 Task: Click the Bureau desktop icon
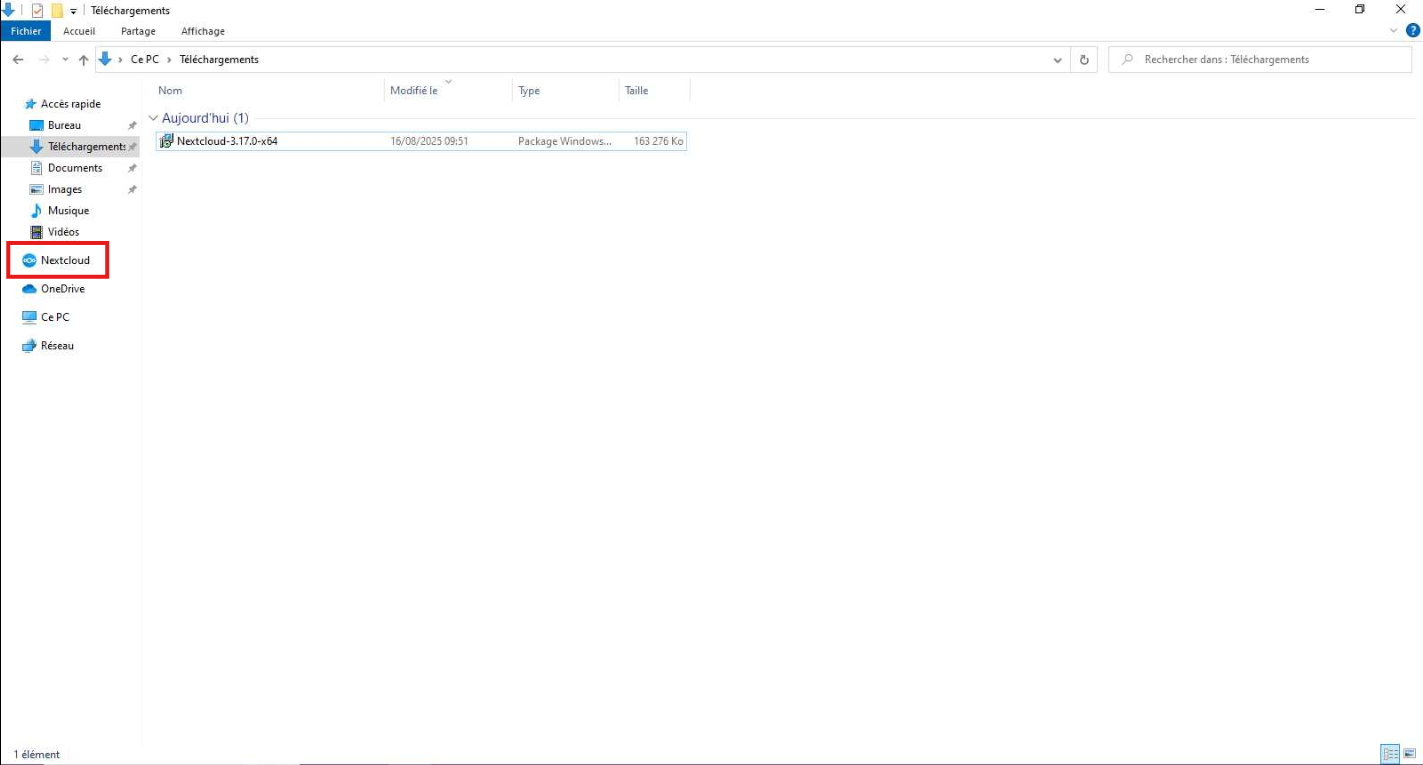[x=37, y=125]
